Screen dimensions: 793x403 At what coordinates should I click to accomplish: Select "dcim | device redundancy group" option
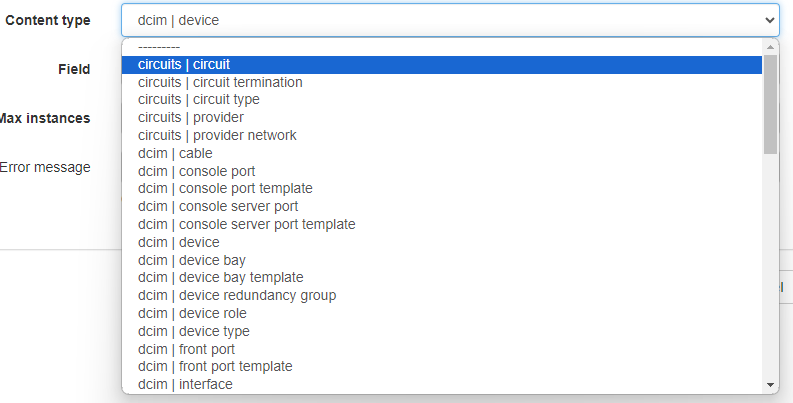click(x=237, y=295)
